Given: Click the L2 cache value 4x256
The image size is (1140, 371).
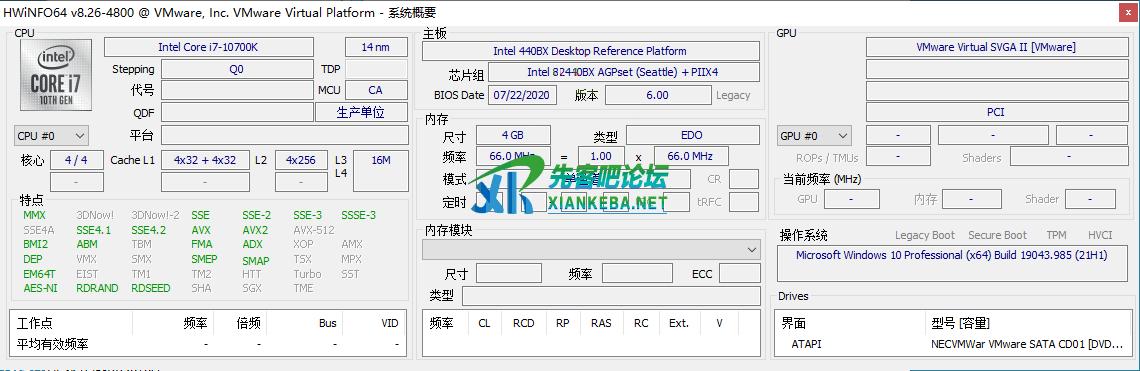Looking at the screenshot, I should tap(301, 160).
